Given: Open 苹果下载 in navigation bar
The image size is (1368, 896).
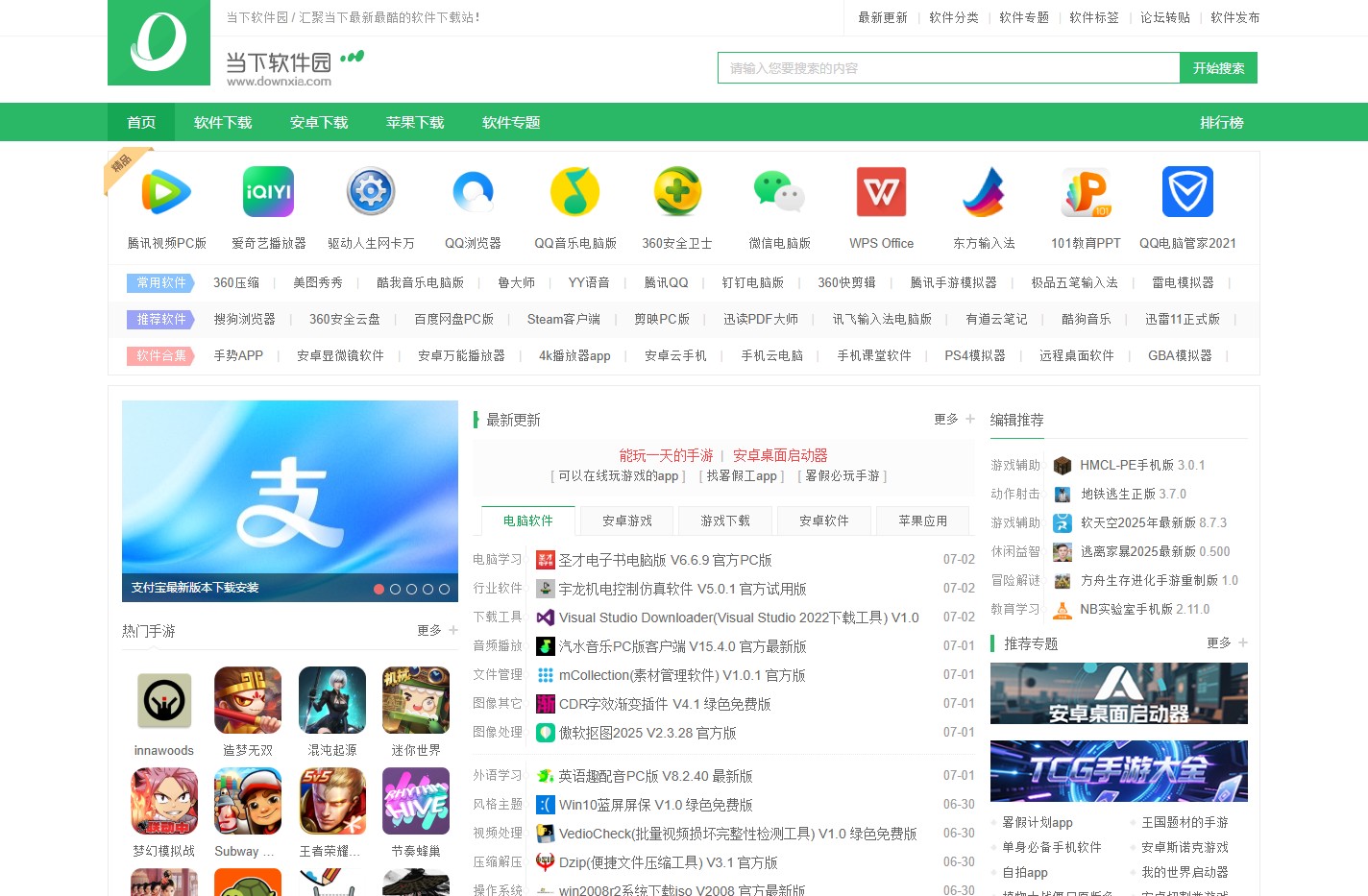Looking at the screenshot, I should pos(415,122).
